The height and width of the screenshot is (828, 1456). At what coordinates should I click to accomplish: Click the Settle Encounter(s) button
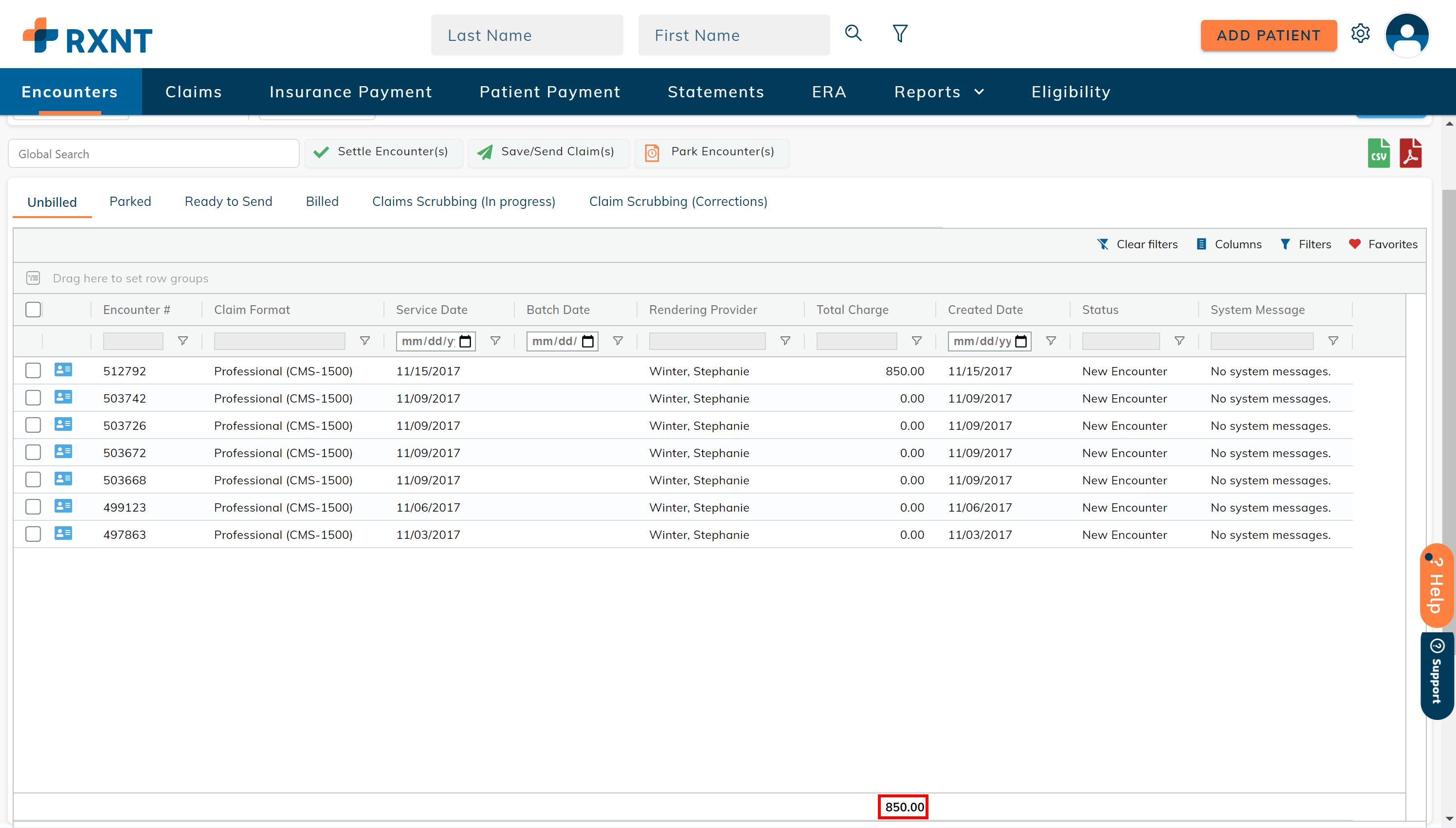tap(384, 152)
